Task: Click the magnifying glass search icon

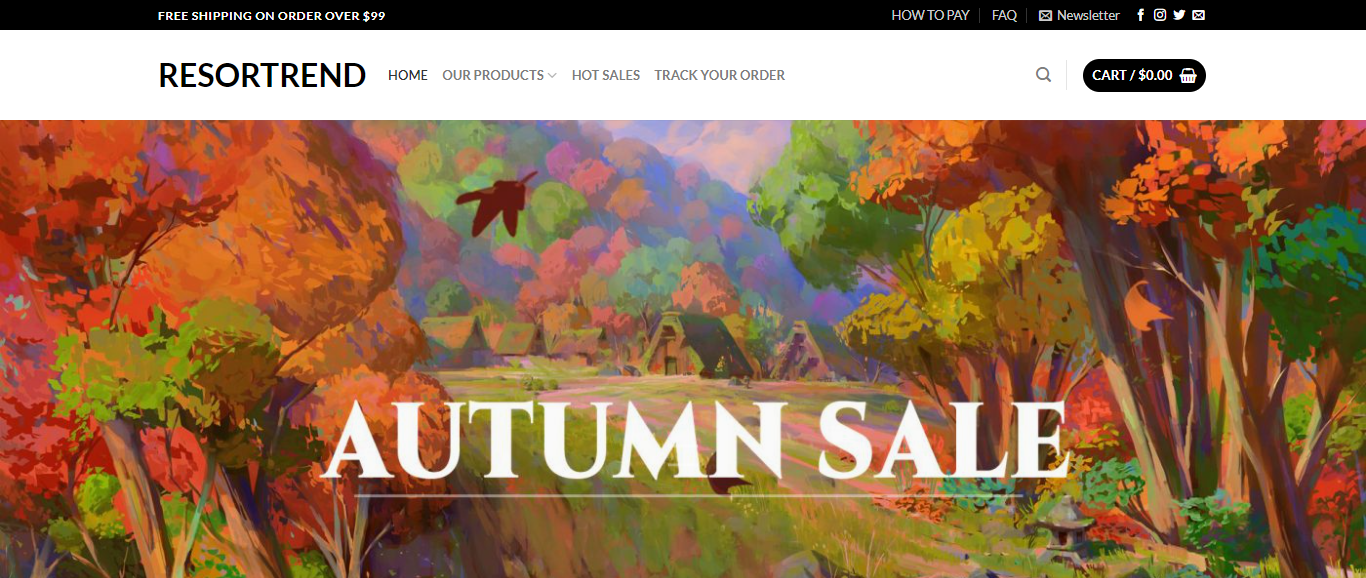Action: (1044, 75)
